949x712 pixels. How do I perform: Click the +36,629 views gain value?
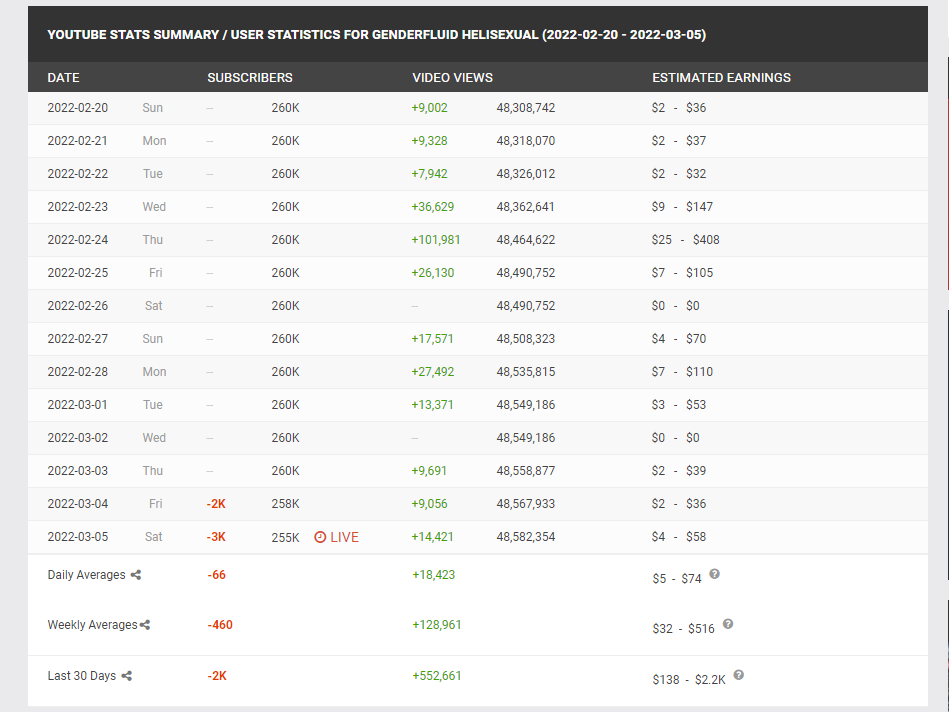pos(433,206)
